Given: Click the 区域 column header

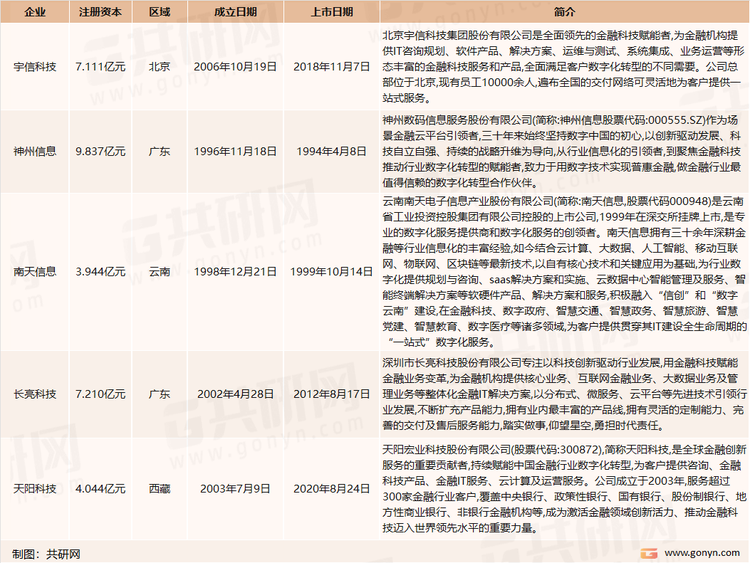Looking at the screenshot, I should click(x=159, y=12).
